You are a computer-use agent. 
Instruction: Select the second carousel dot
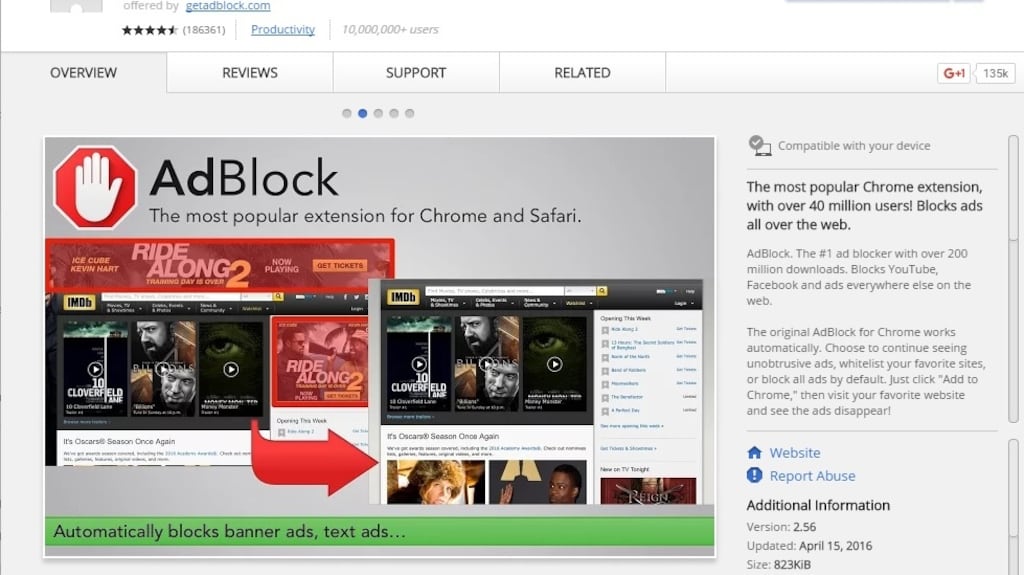pyautogui.click(x=362, y=113)
